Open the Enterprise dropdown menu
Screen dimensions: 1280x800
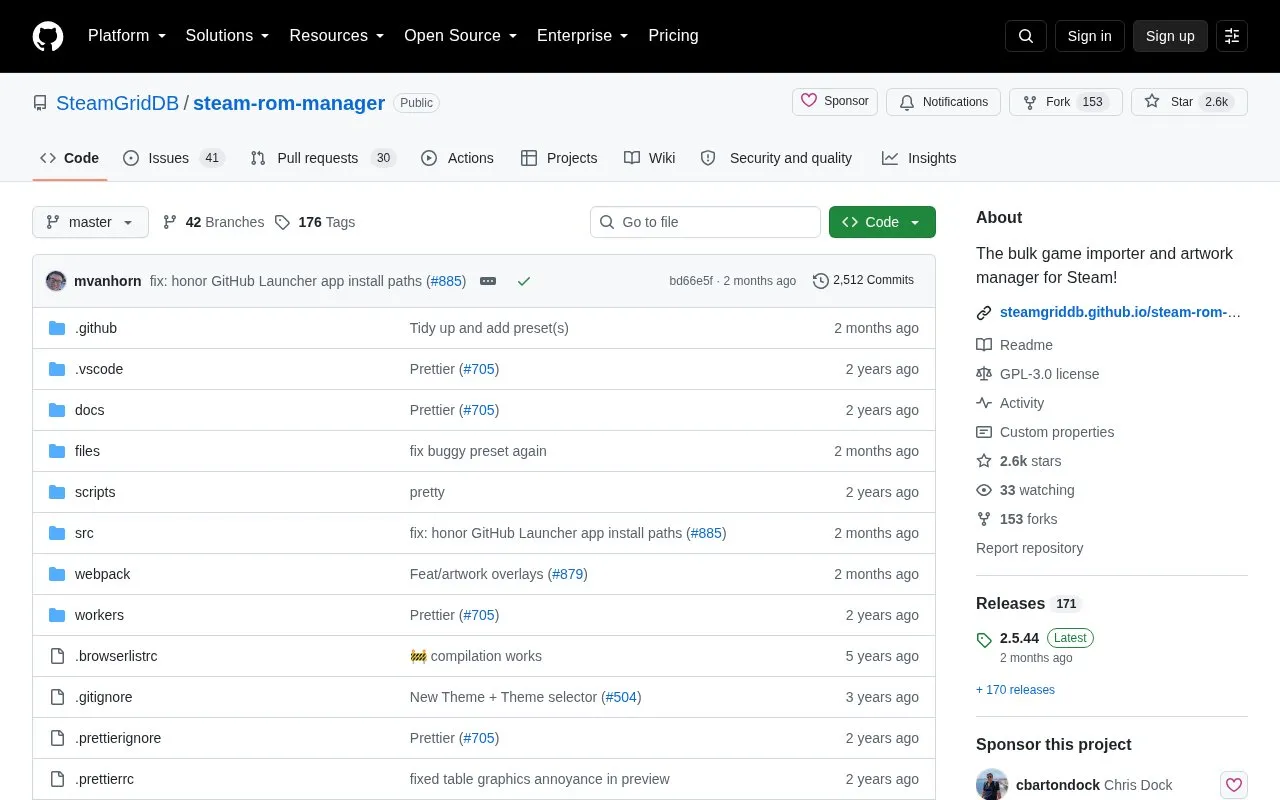(x=583, y=36)
